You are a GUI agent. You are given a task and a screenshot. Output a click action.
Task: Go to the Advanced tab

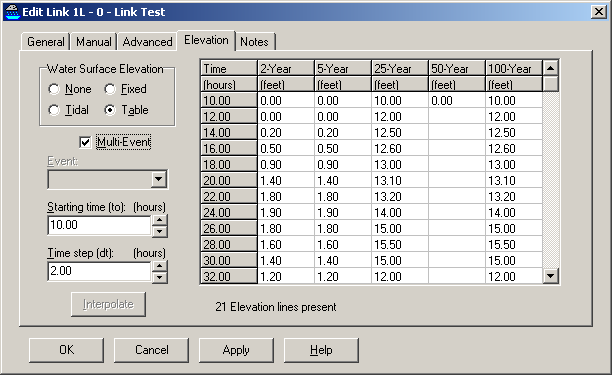[x=147, y=42]
